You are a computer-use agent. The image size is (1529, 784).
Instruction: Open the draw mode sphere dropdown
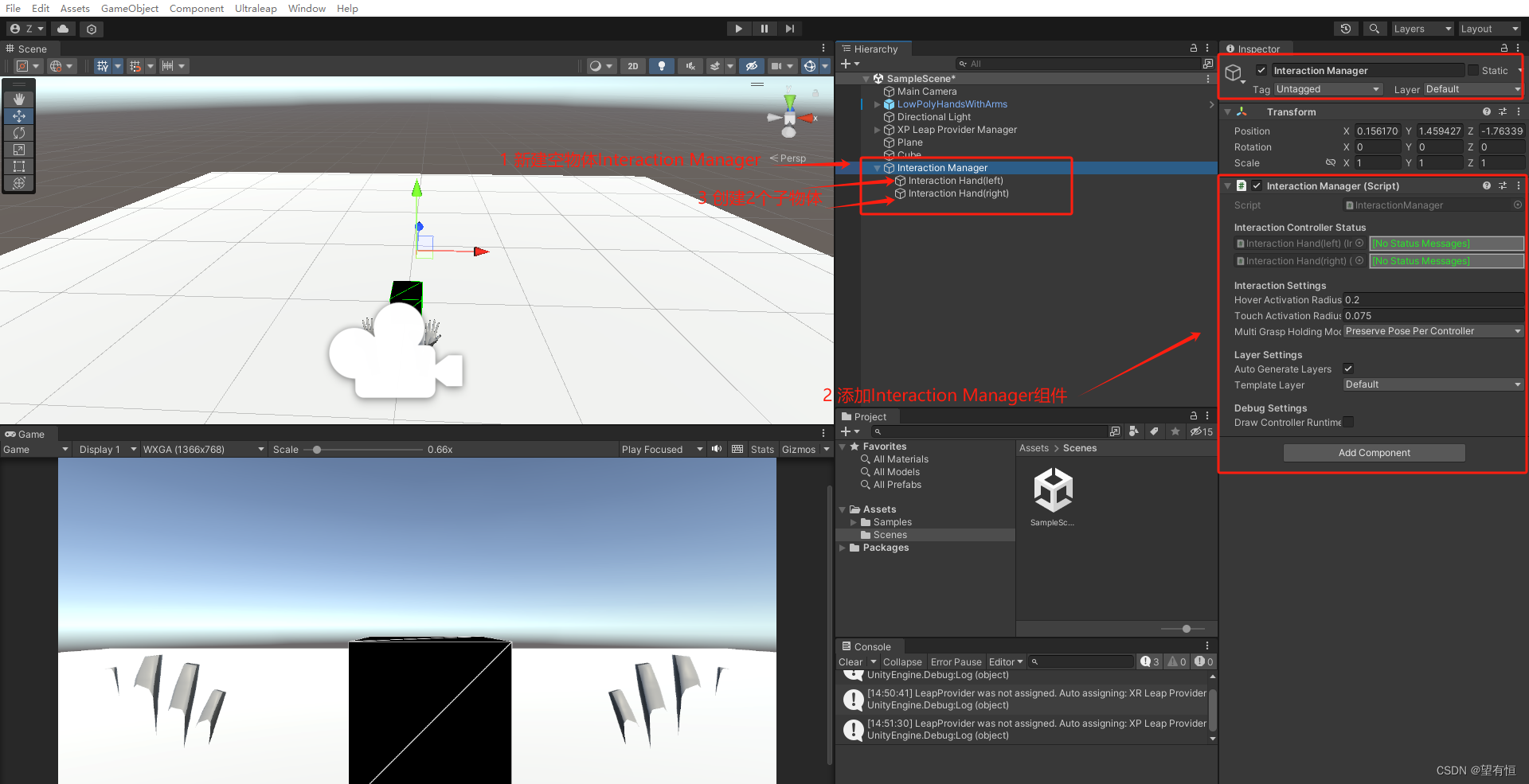point(600,66)
